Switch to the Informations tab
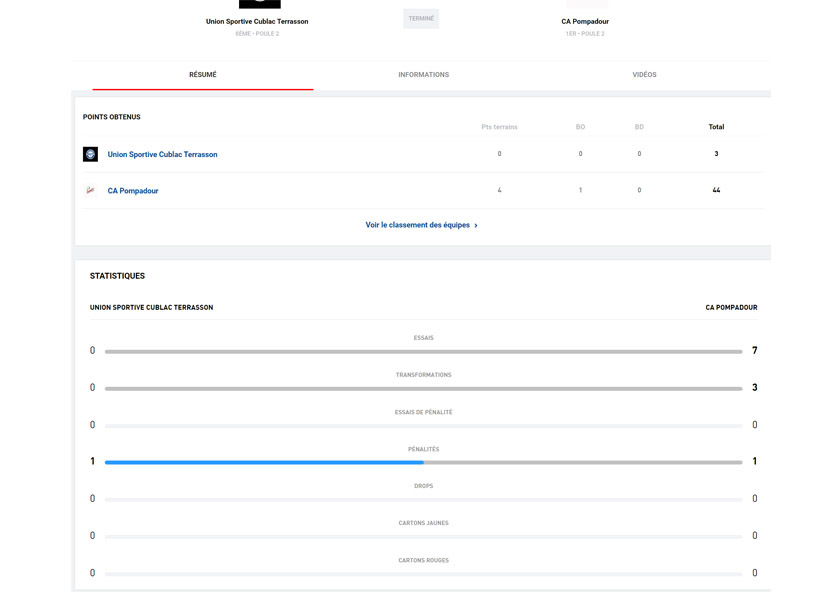Screen dimensions: 822x595 pyautogui.click(x=423, y=75)
